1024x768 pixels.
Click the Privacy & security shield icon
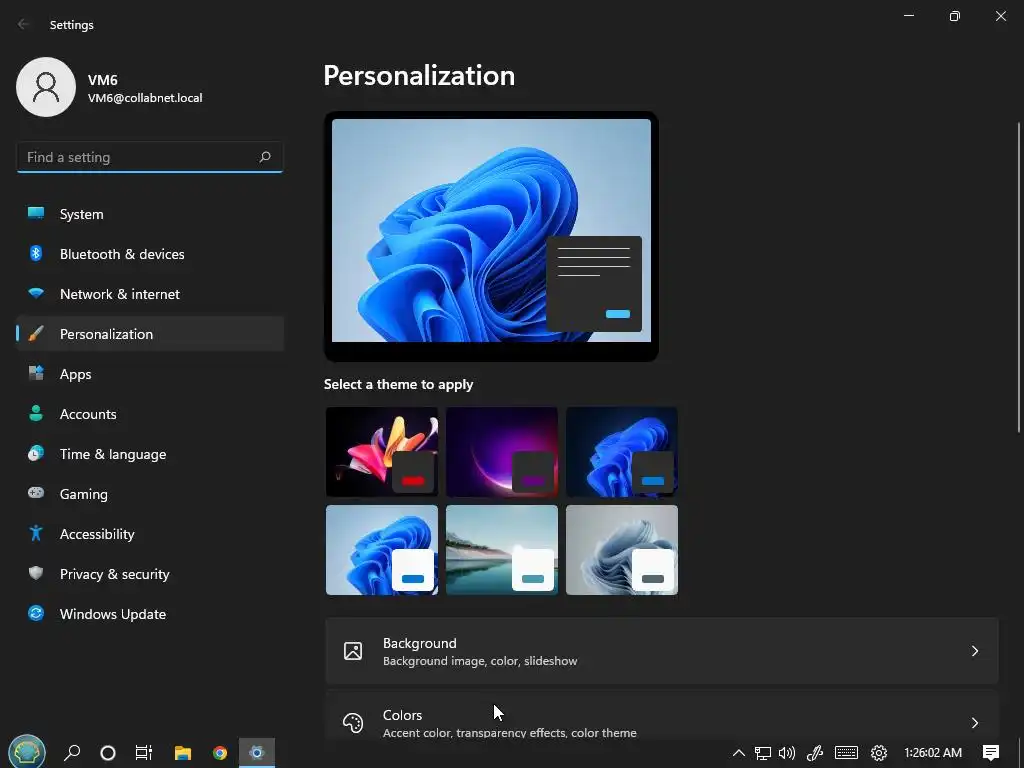(36, 573)
